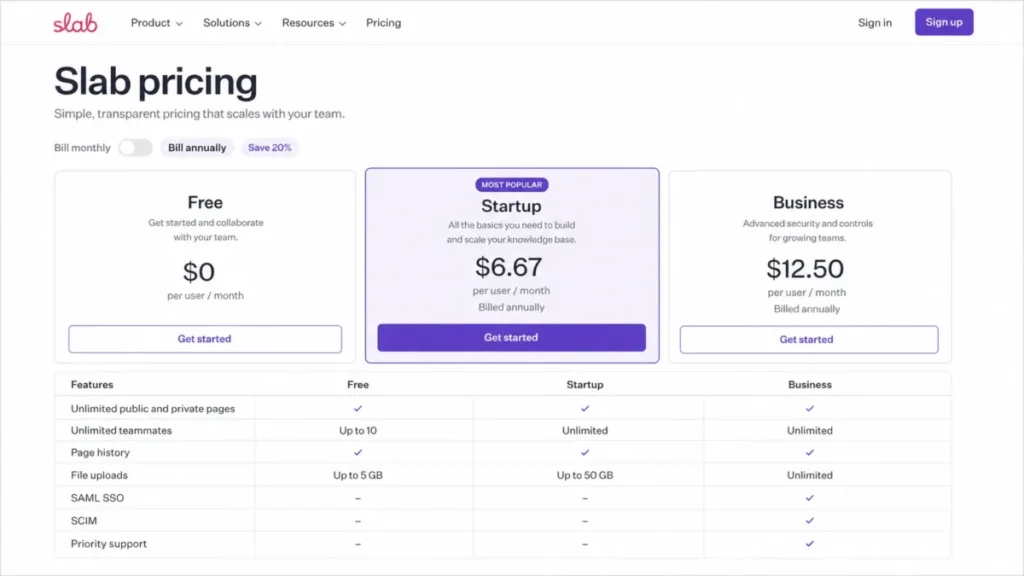Click the 'Unlimited teammates' feature label
Viewport: 1024px width, 576px height.
(121, 431)
